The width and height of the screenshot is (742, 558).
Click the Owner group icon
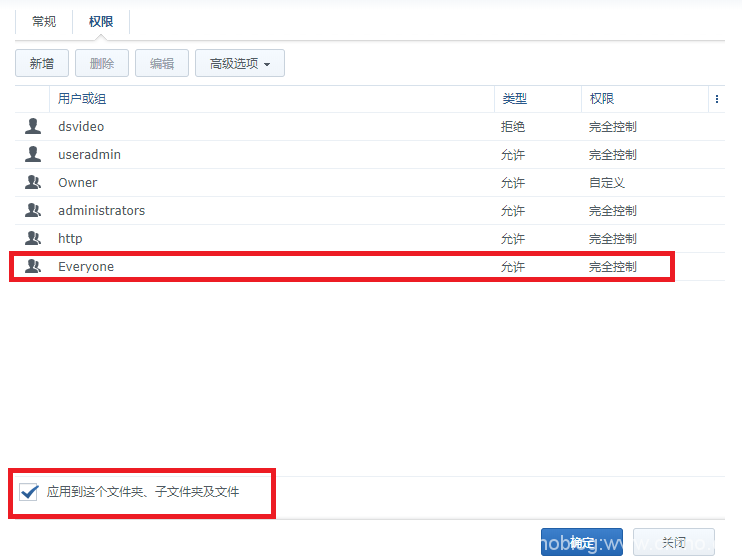[x=33, y=182]
